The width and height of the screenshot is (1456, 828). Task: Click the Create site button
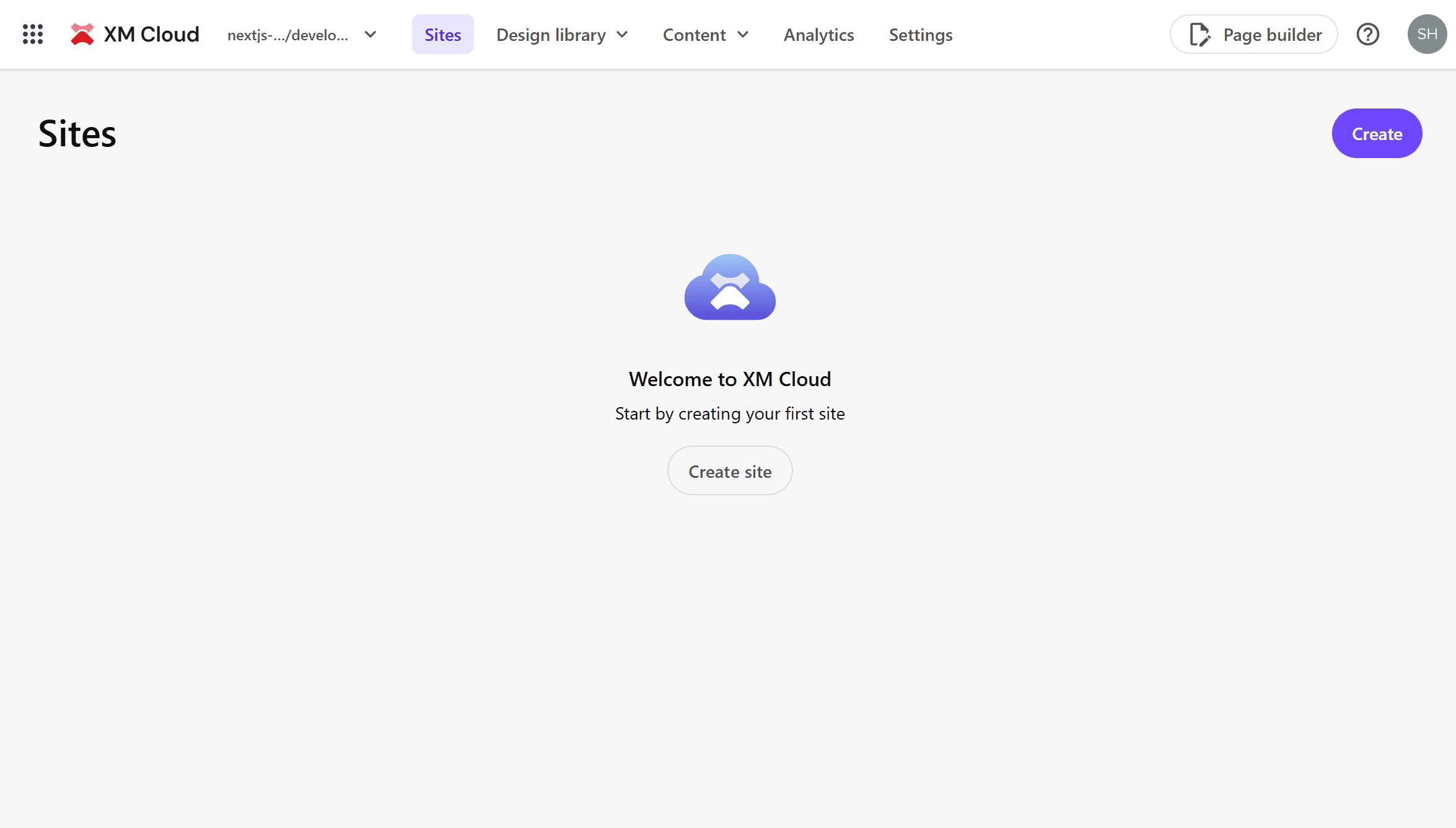[730, 471]
